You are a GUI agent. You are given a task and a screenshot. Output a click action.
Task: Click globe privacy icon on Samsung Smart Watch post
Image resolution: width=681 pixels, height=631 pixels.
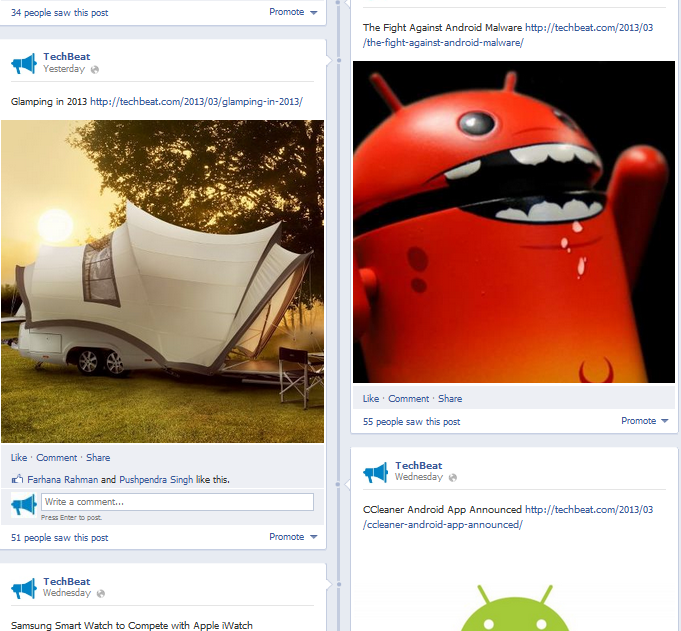pyautogui.click(x=101, y=594)
